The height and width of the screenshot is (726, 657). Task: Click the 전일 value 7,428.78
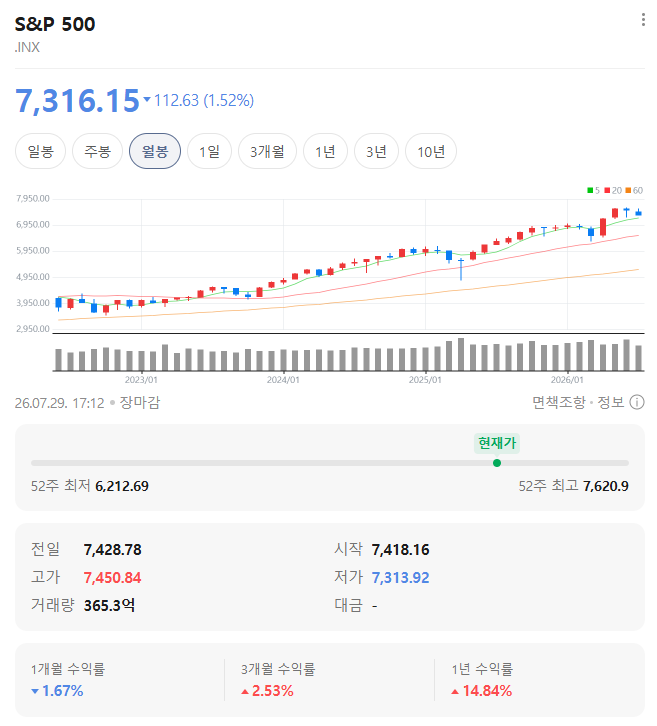[113, 550]
